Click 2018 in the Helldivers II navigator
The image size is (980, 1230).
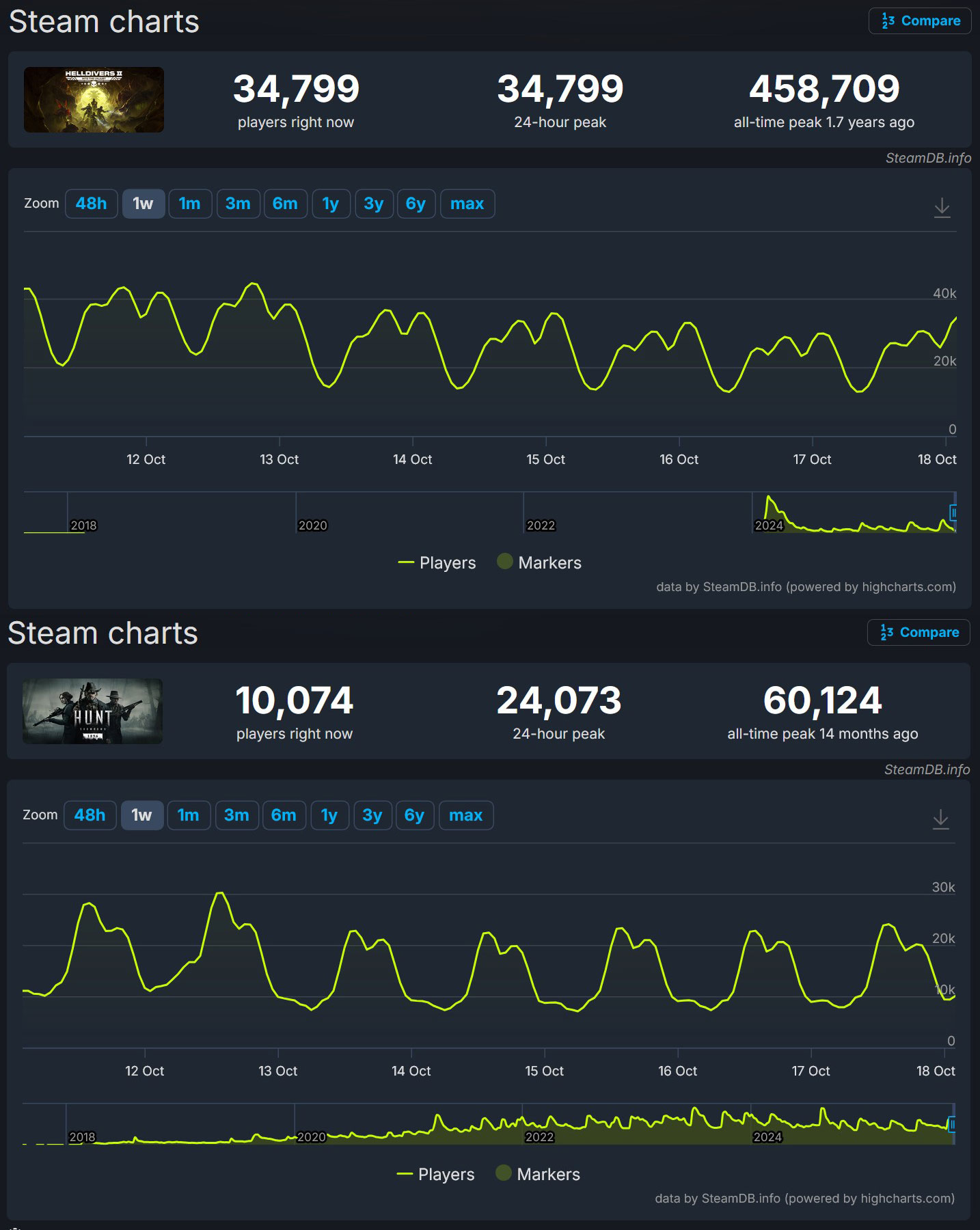click(83, 525)
